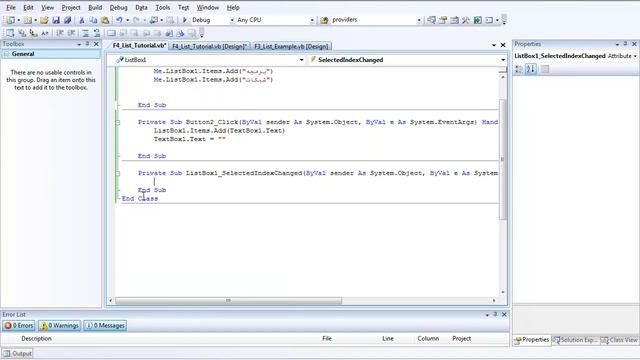Open the Window menu
Screen dimensions: 640x360
click(208, 7)
